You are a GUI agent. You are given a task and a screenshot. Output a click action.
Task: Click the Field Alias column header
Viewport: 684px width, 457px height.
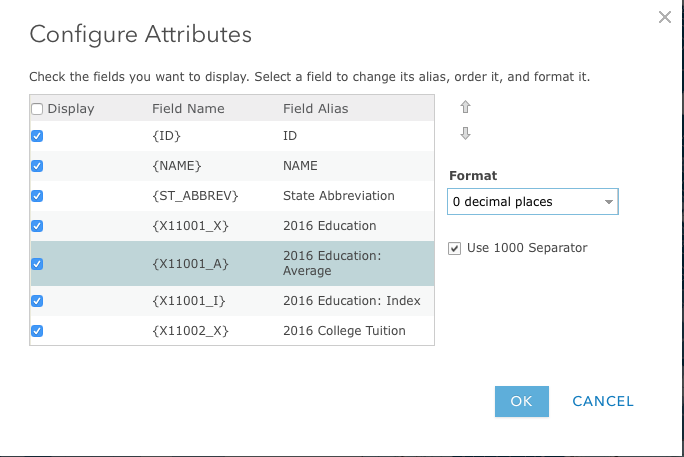point(317,109)
